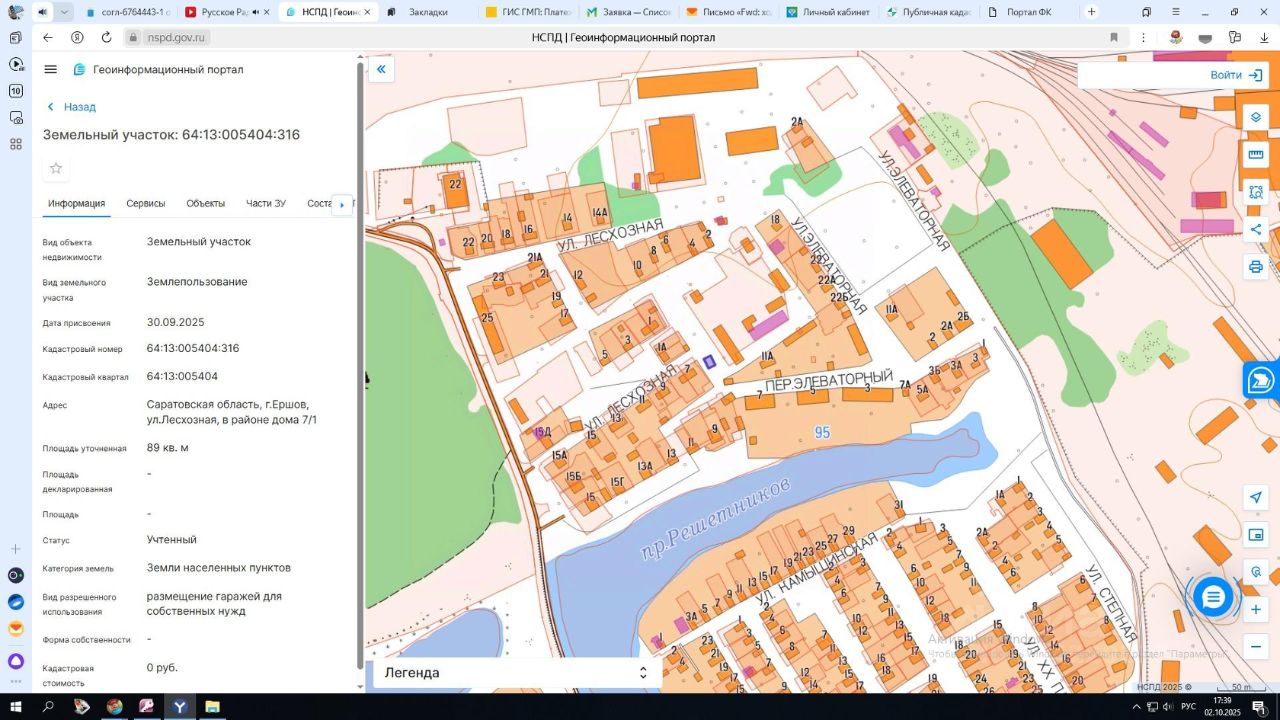This screenshot has height=720, width=1280.
Task: Select the ruler measurement tool
Action: pyautogui.click(x=1256, y=155)
